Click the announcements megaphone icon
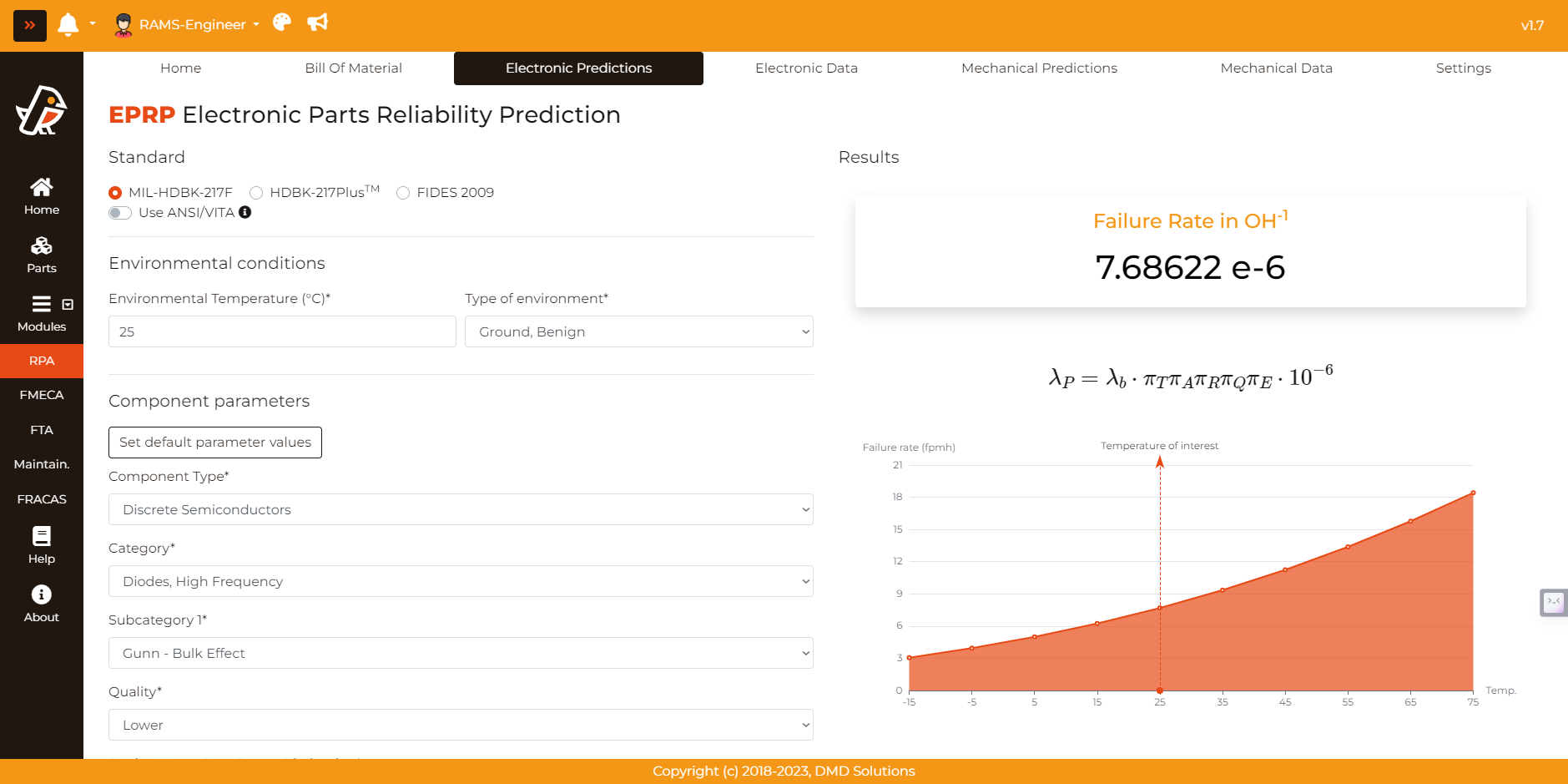Viewport: 1568px width, 784px height. pyautogui.click(x=317, y=23)
